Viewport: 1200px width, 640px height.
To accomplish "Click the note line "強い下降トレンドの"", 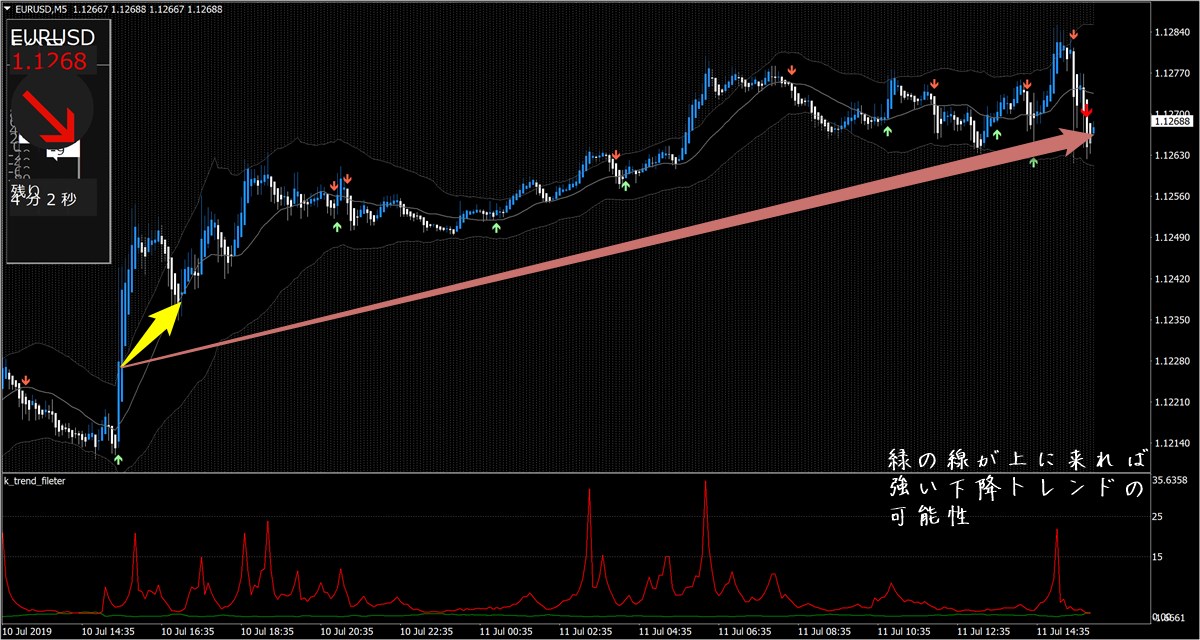I will point(1014,489).
